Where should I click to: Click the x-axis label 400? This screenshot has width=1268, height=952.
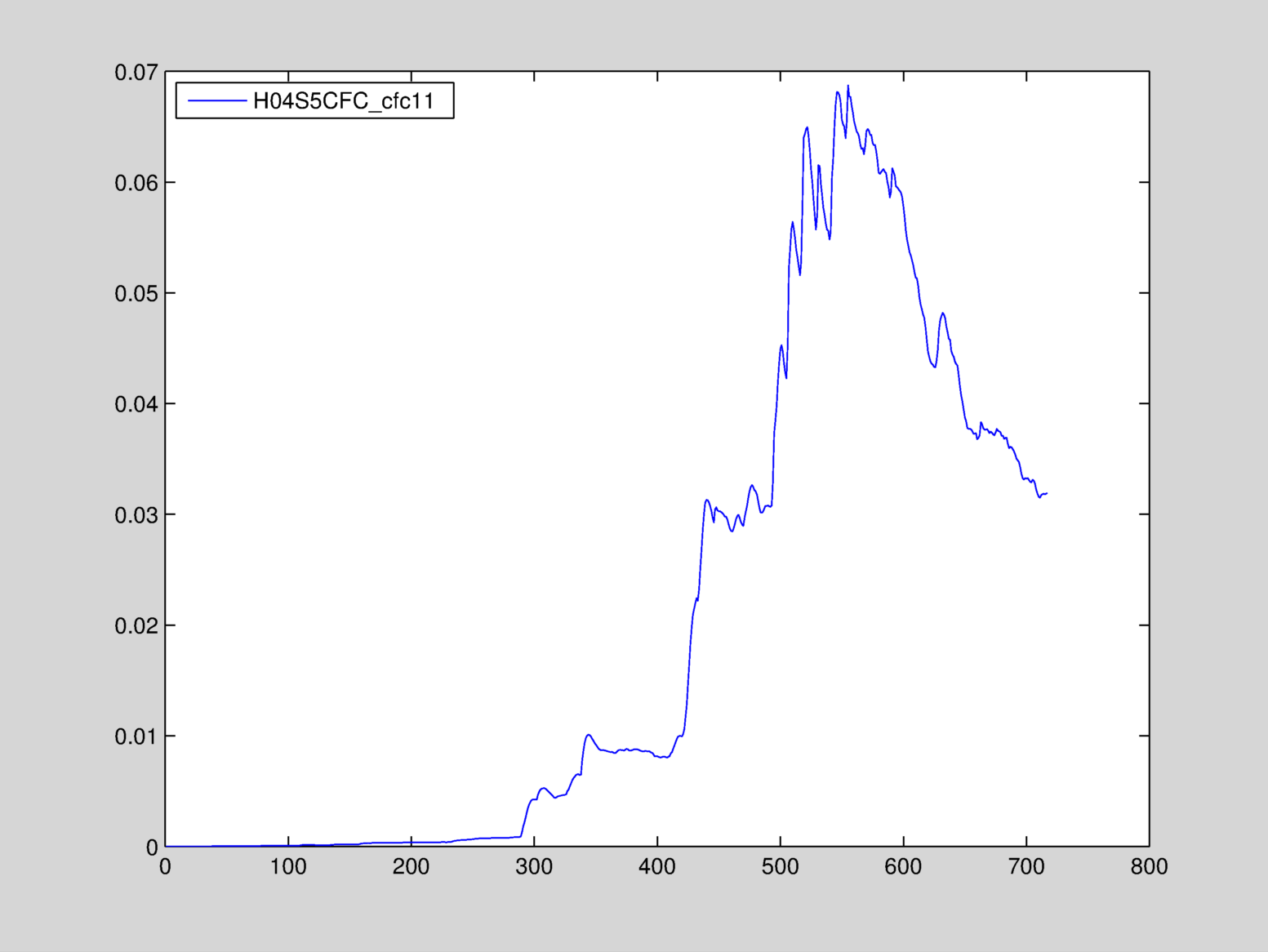coord(657,867)
